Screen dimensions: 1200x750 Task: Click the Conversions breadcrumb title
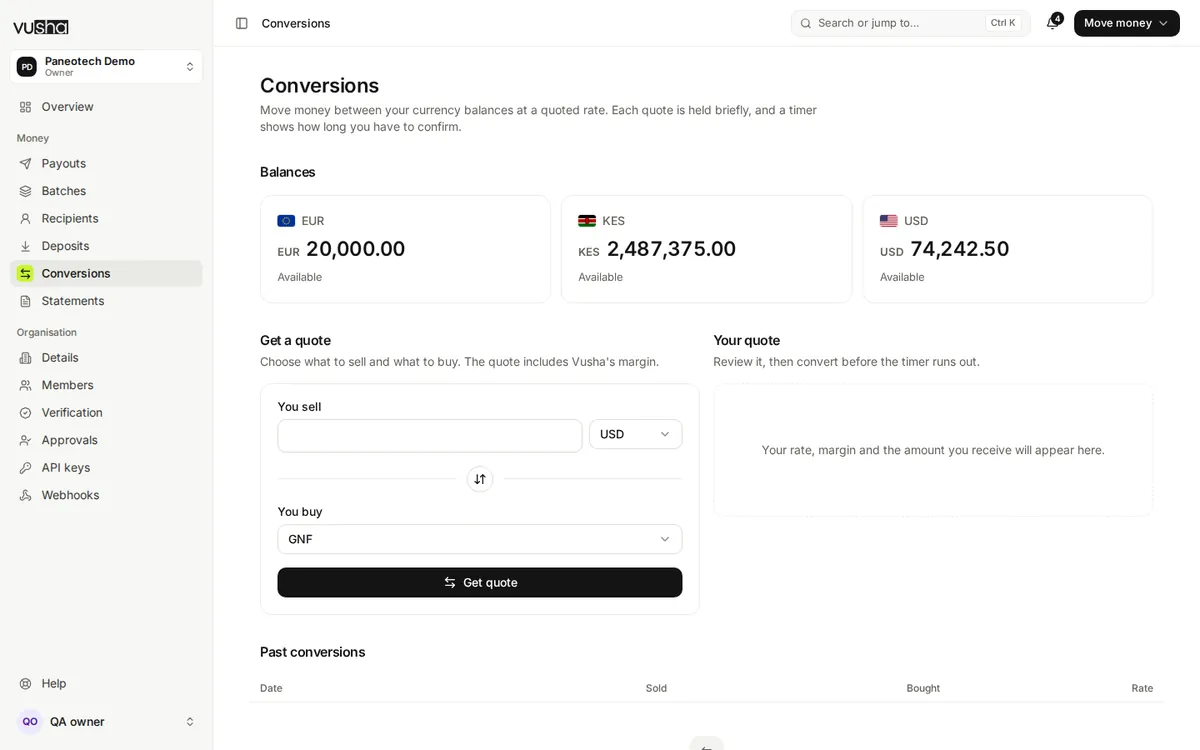pos(296,23)
